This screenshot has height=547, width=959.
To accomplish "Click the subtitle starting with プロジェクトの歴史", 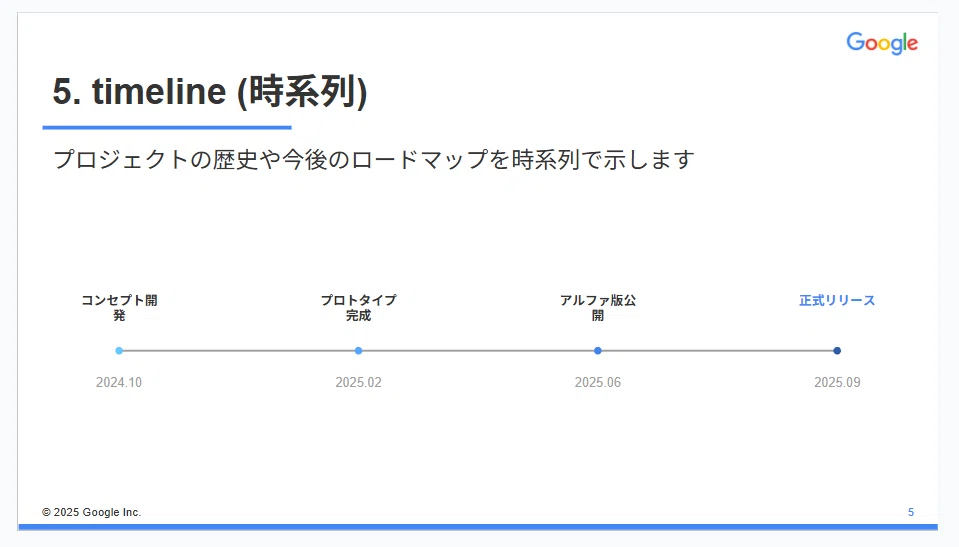I will tap(374, 160).
